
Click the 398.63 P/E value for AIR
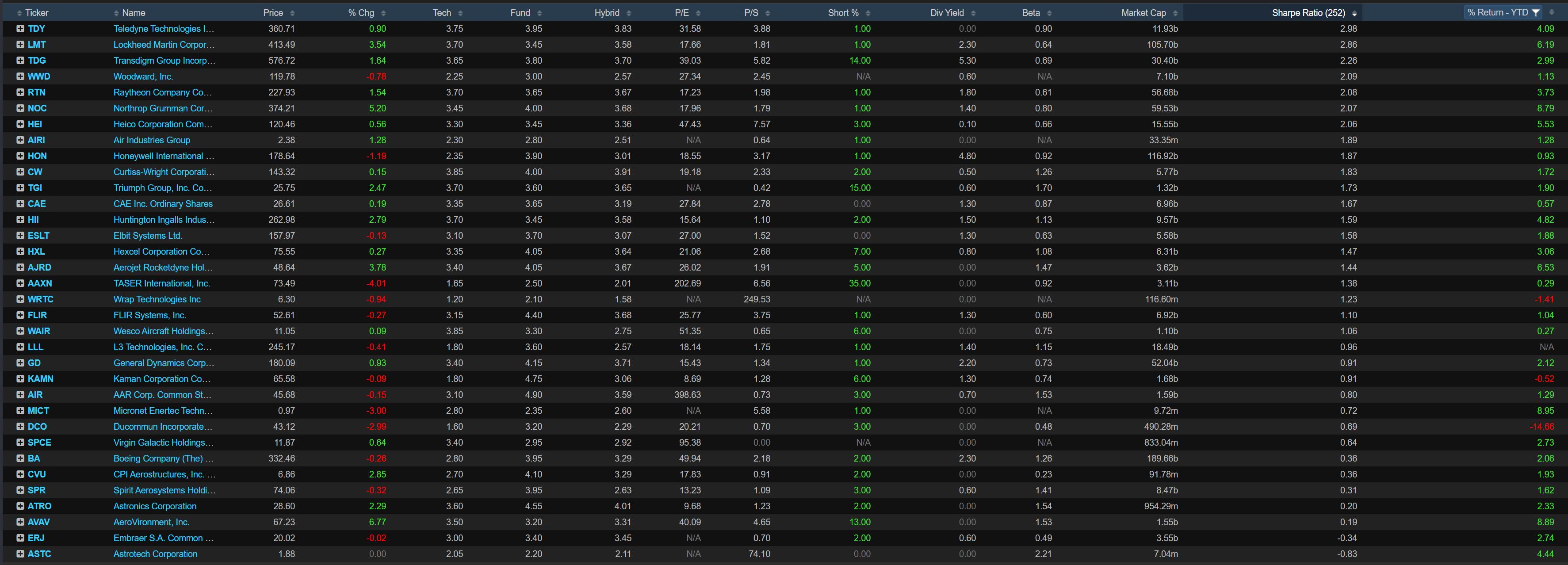688,394
